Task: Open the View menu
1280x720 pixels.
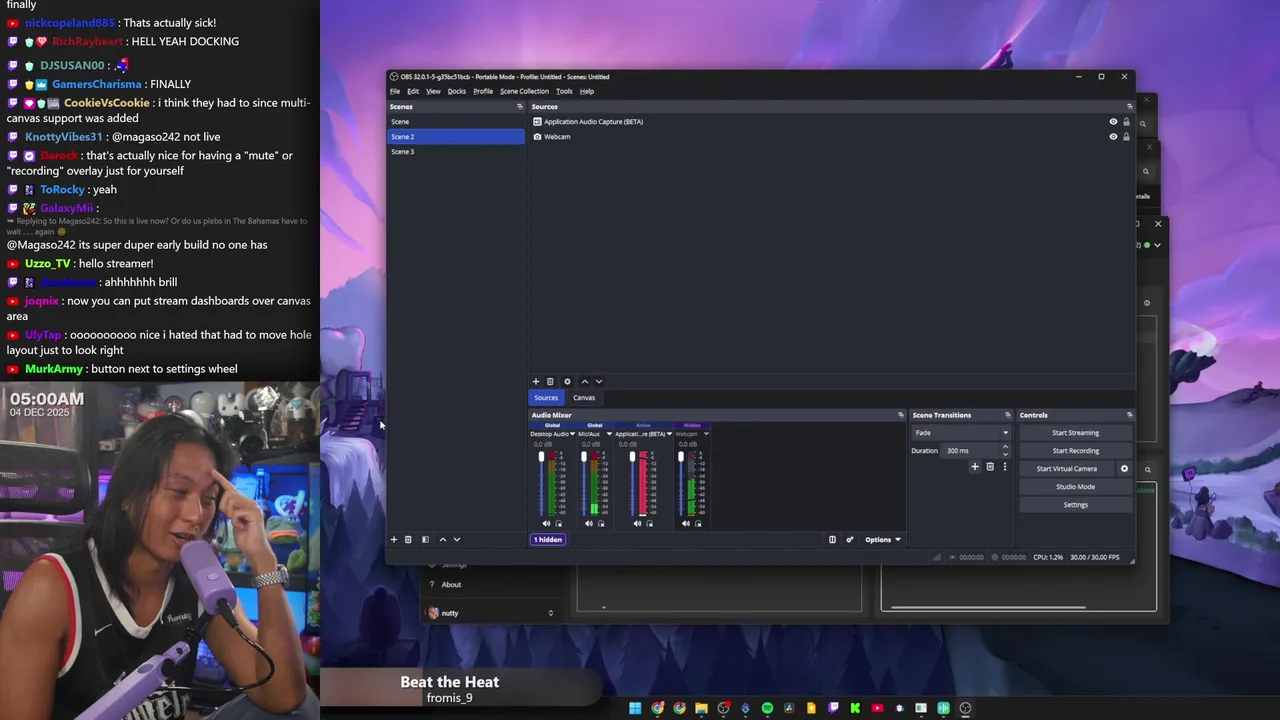Action: (x=433, y=91)
